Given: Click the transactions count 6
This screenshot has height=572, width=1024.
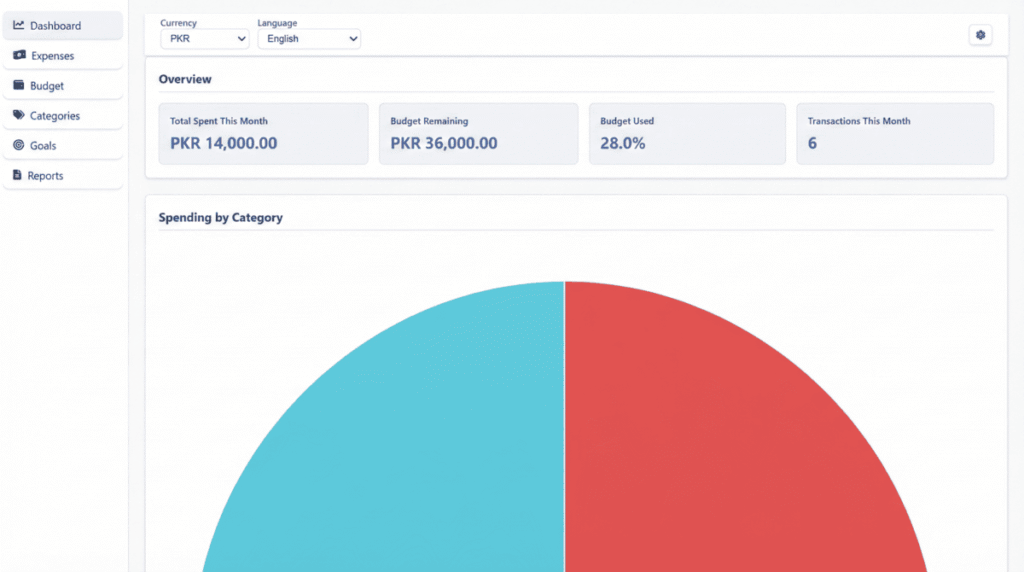Looking at the screenshot, I should click(x=812, y=143).
